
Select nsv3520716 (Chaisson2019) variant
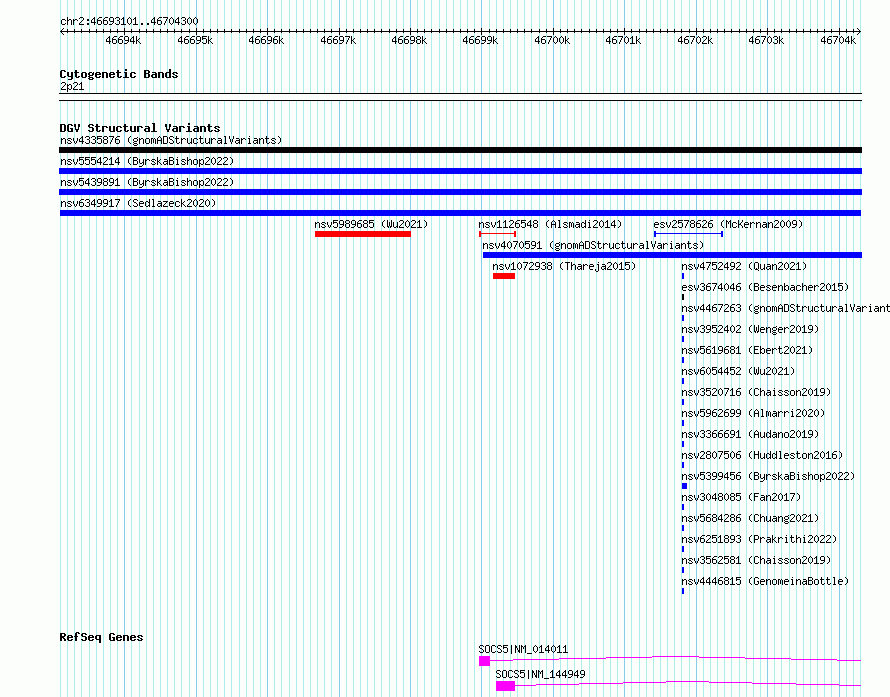click(756, 392)
